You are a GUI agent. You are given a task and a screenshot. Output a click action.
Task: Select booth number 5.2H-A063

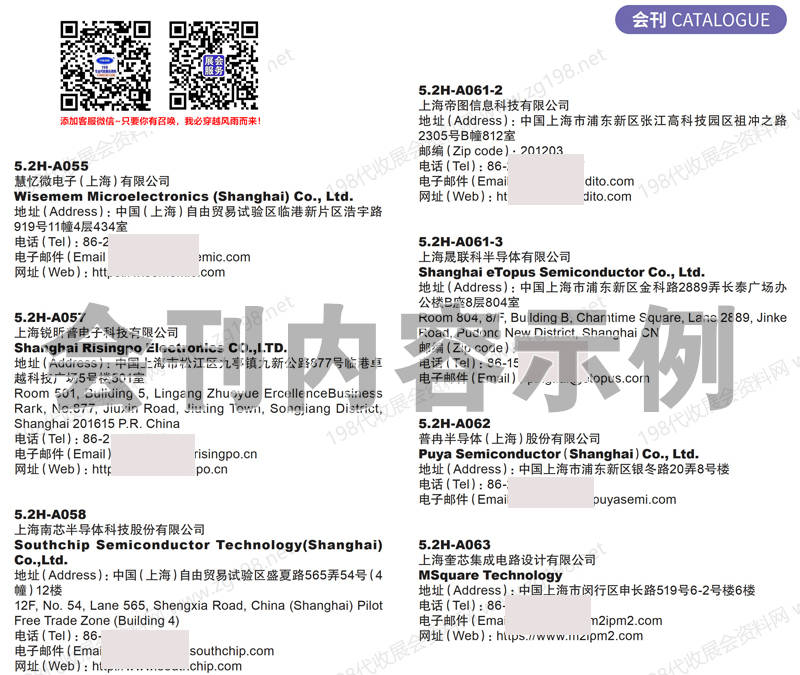coord(454,544)
